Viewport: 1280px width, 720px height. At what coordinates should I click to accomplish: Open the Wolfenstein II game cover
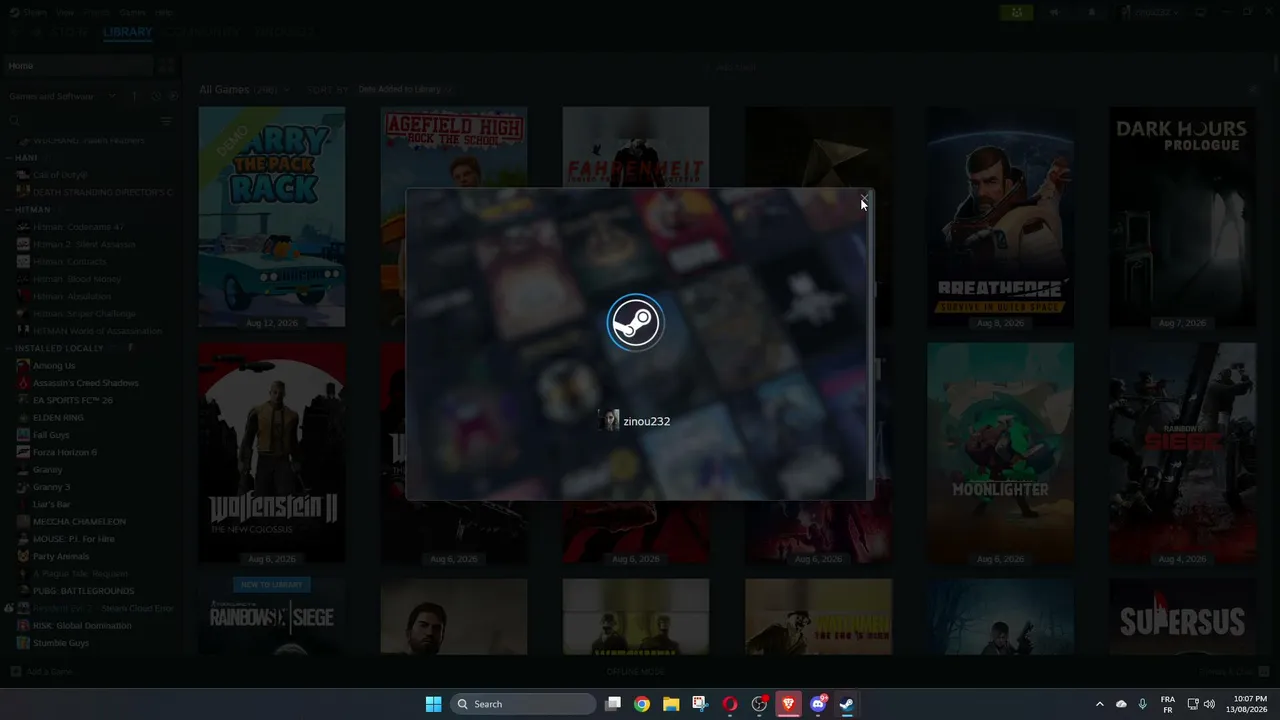click(272, 453)
